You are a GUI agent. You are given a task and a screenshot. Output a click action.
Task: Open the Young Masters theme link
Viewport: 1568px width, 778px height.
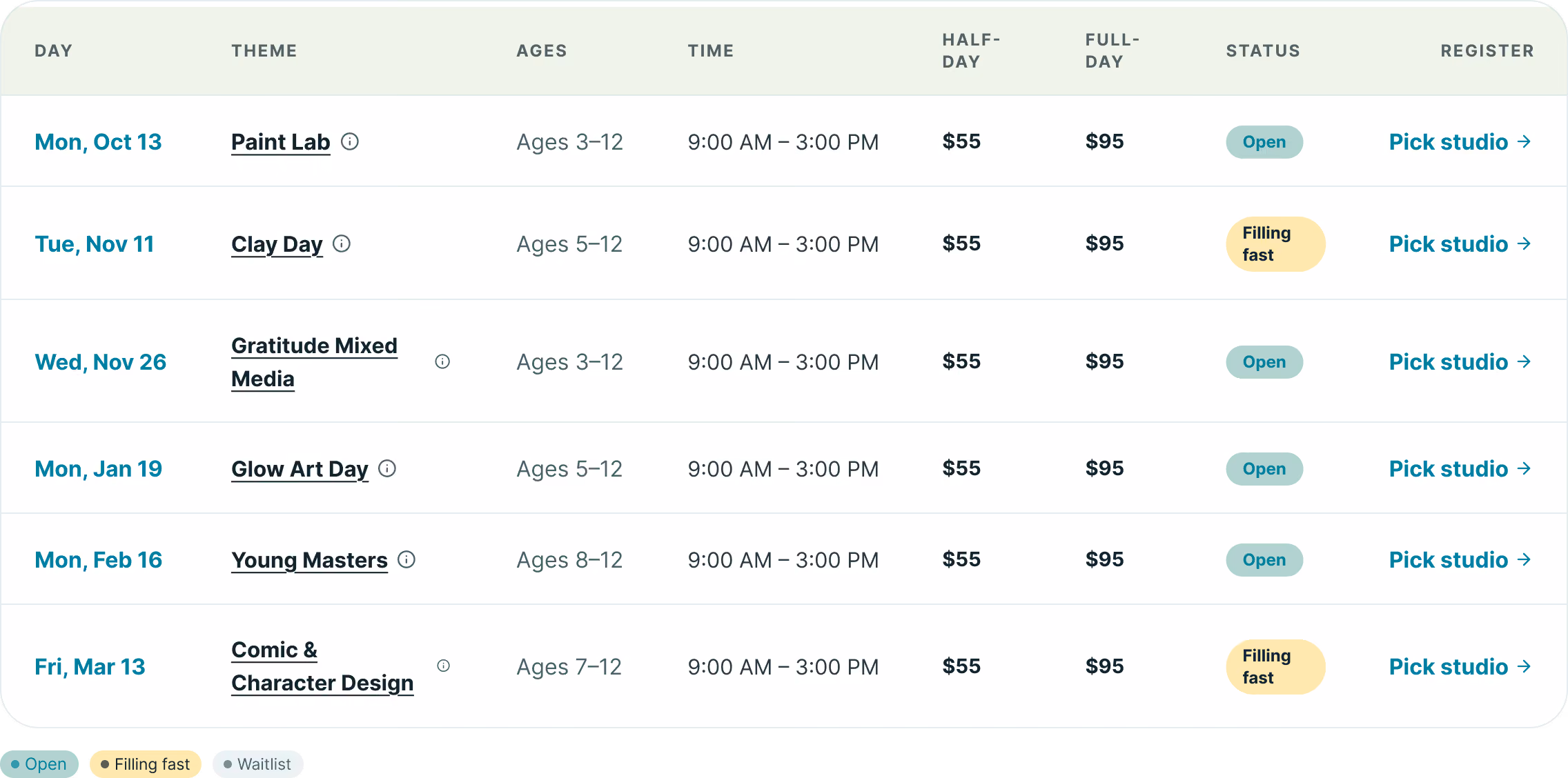(x=309, y=559)
